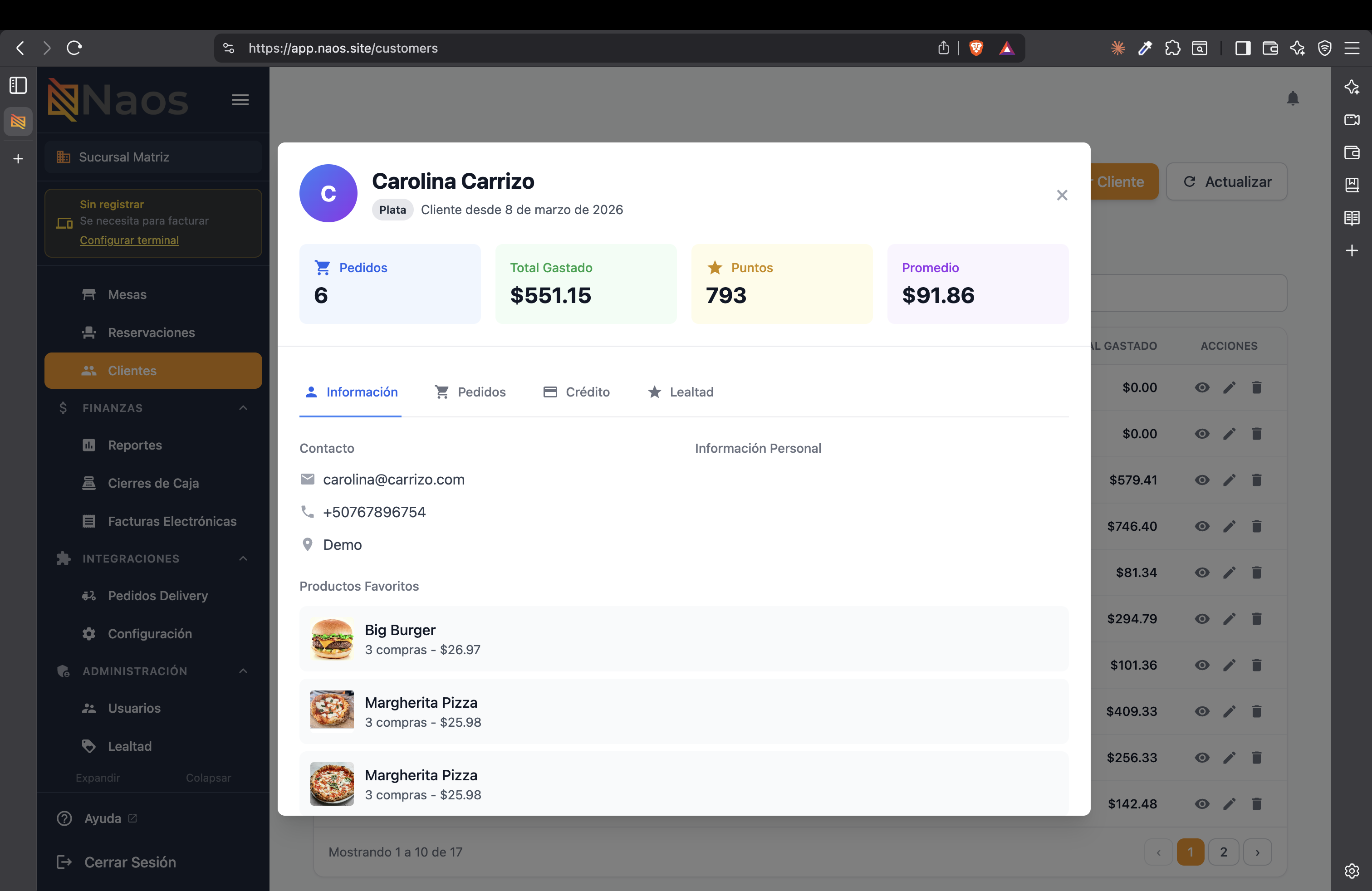
Task: Open Cierres de Caja
Action: [x=153, y=483]
